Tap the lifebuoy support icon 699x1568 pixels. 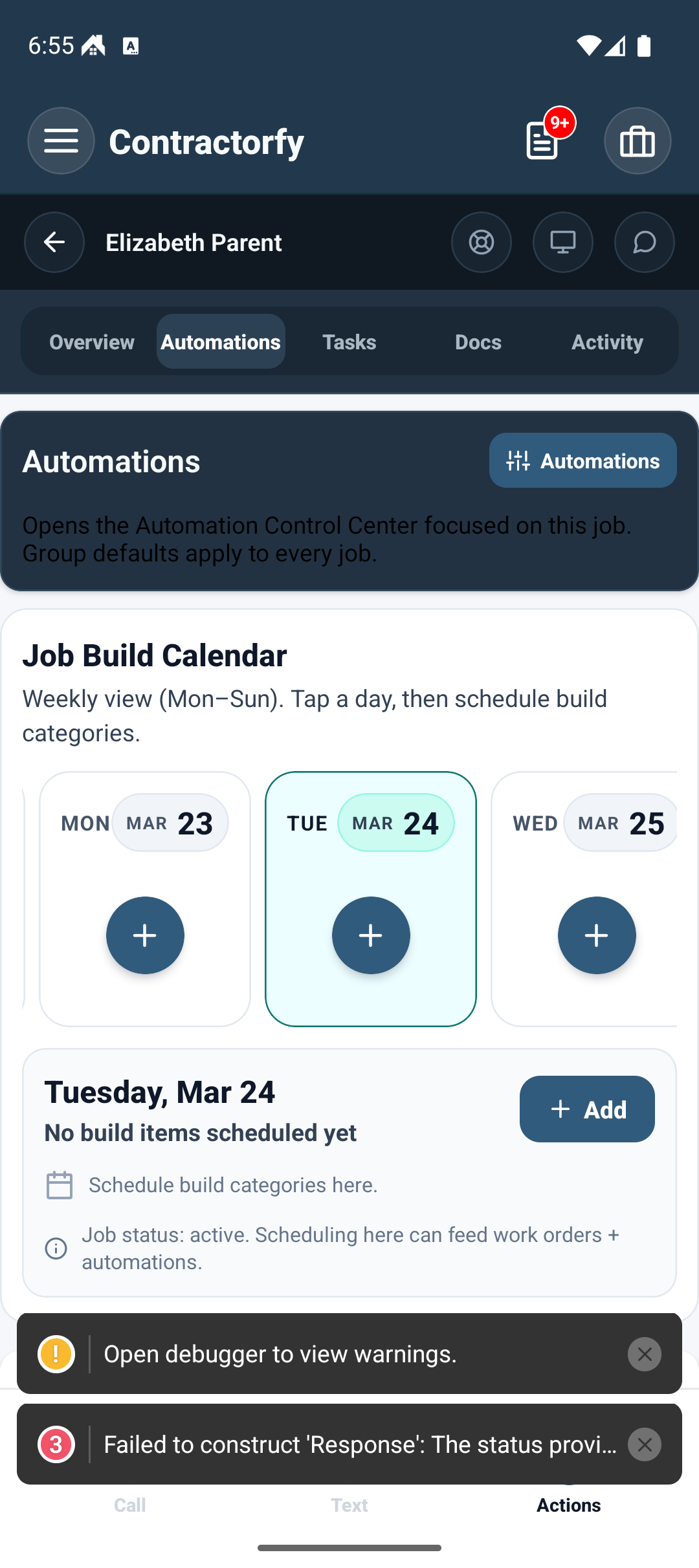click(481, 243)
